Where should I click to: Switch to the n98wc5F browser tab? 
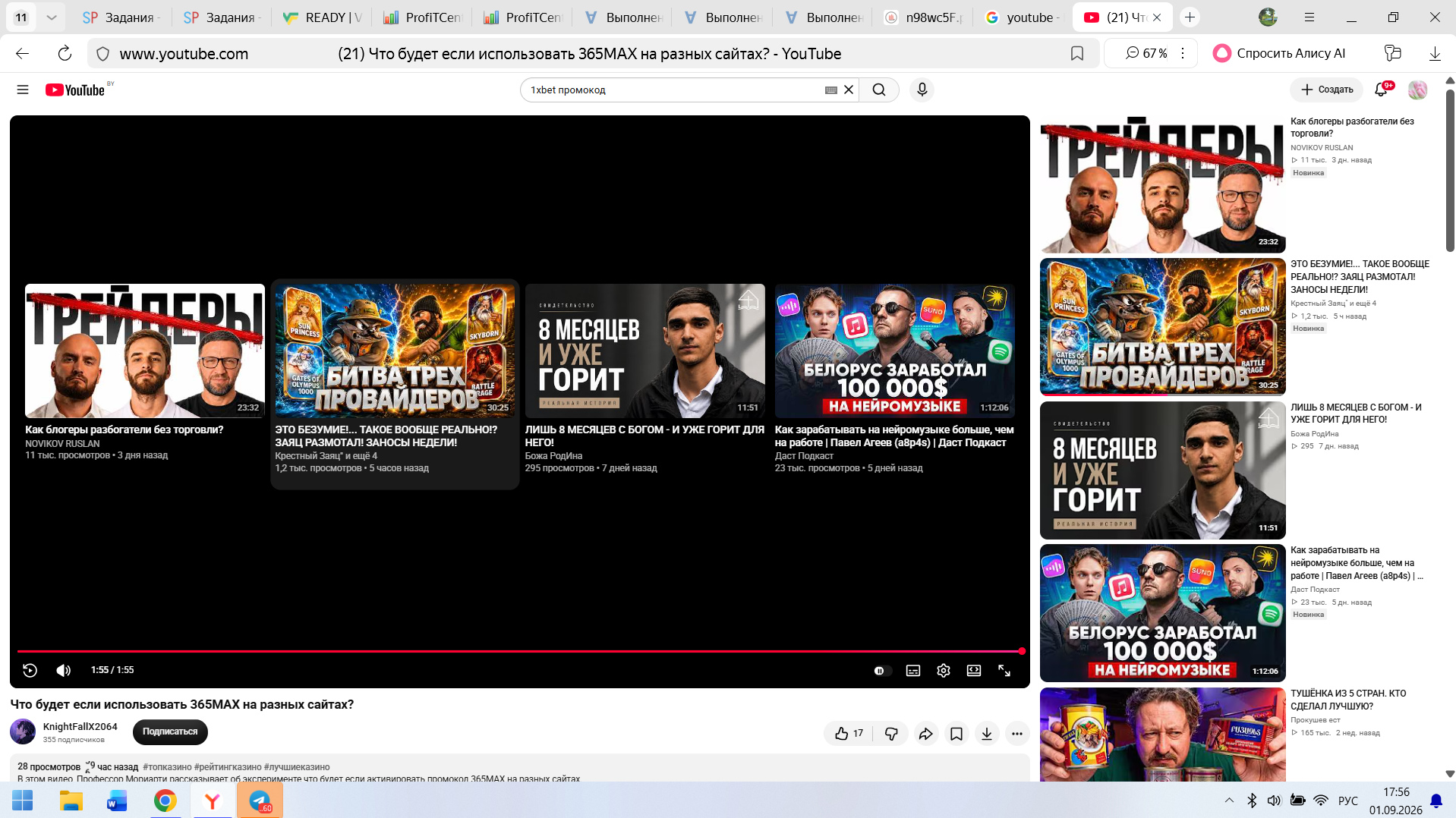pos(923,17)
